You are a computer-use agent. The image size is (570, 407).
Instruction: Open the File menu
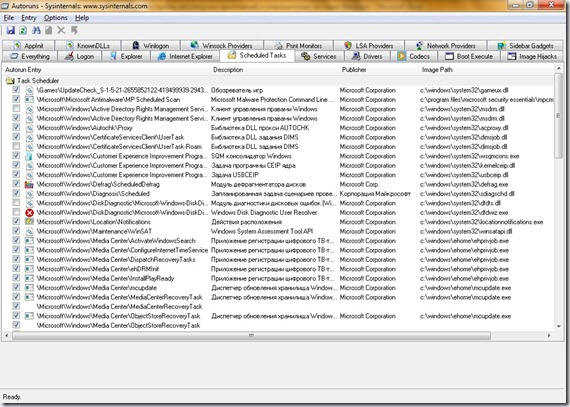click(9, 18)
